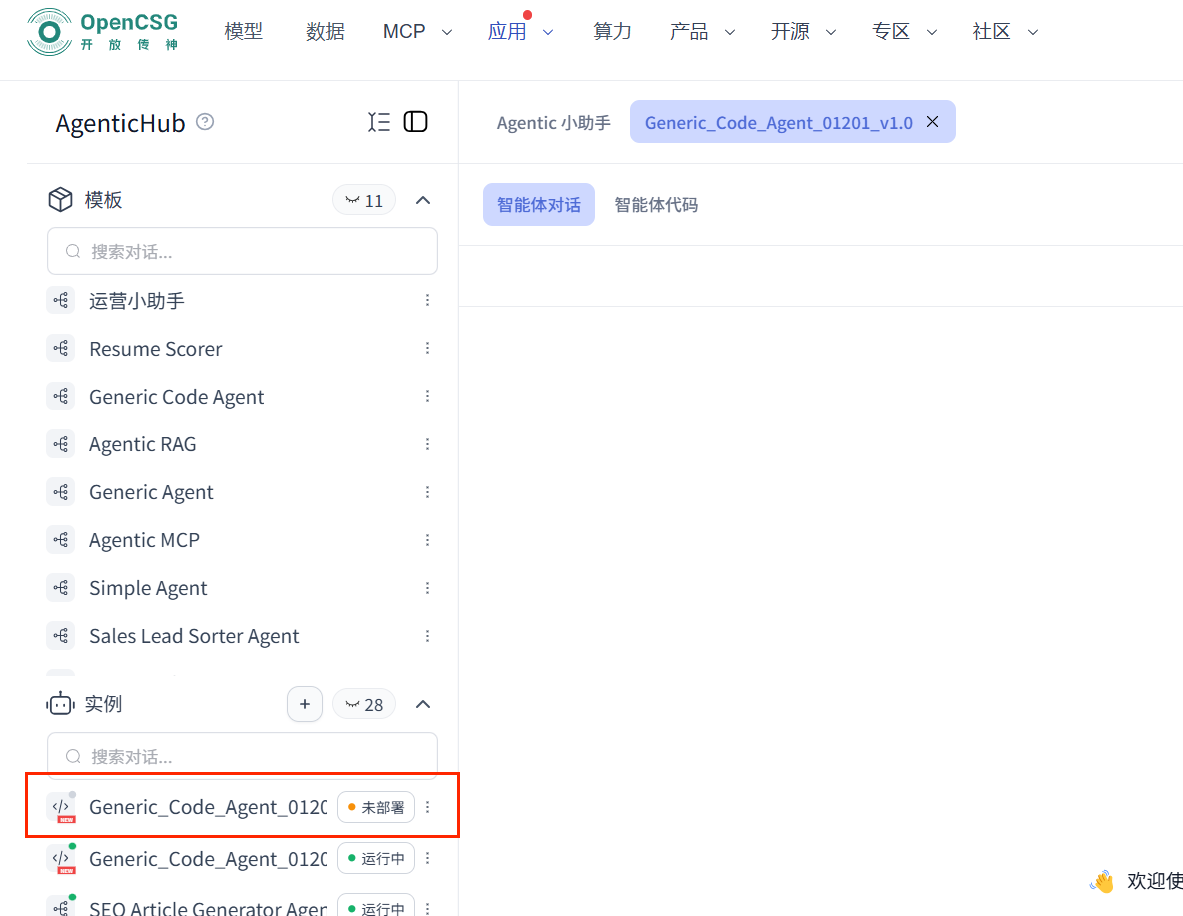Click the help icon beside AgenticHub

click(205, 122)
